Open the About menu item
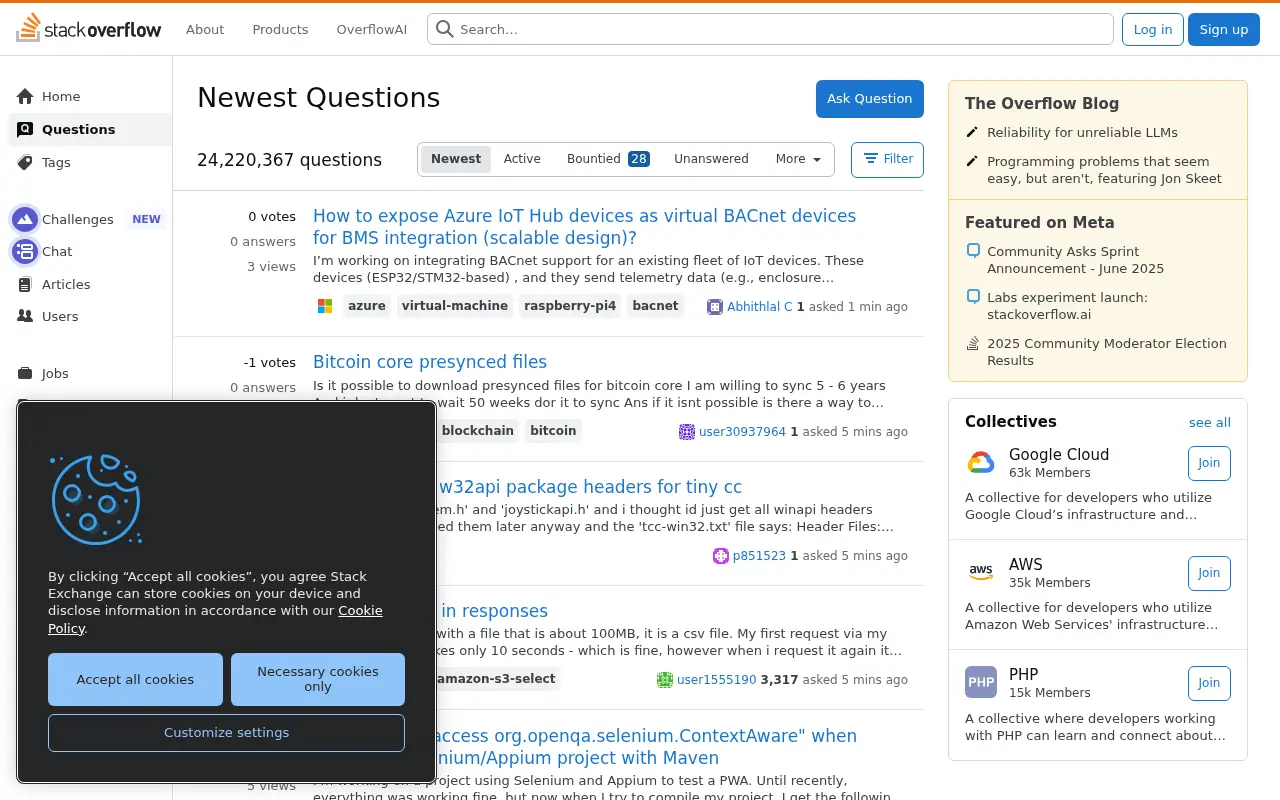This screenshot has height=800, width=1280. tap(205, 29)
